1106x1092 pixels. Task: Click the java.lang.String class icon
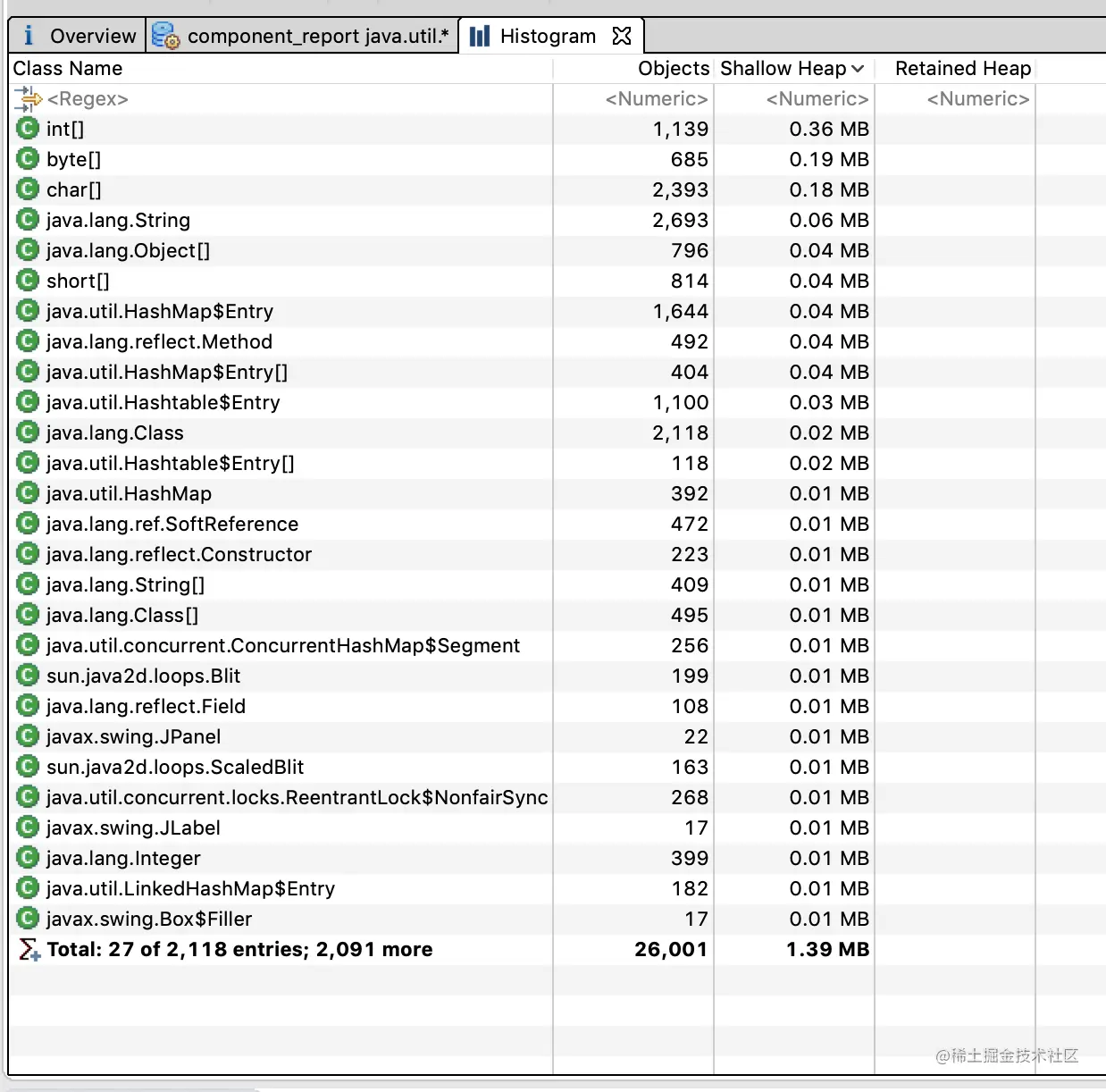click(29, 220)
